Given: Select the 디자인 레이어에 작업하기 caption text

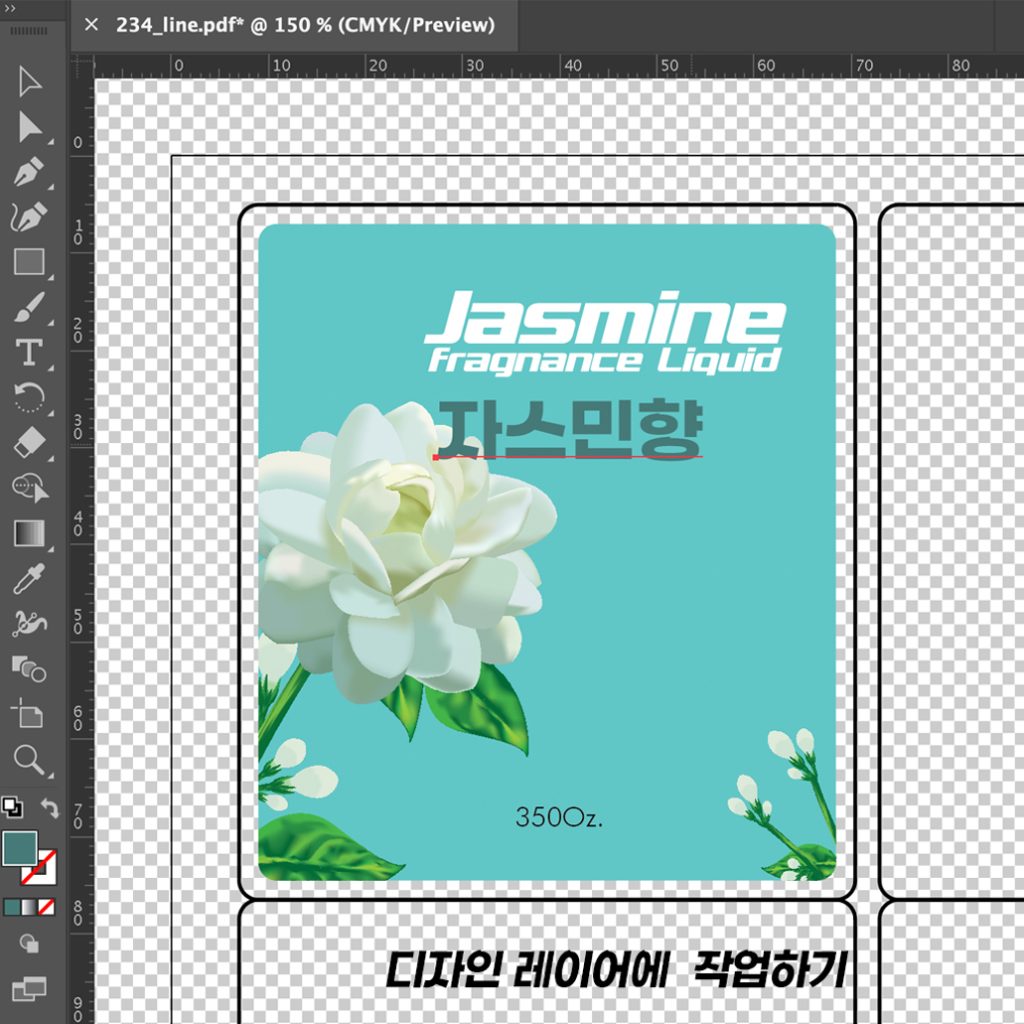Looking at the screenshot, I should pyautogui.click(x=616, y=969).
